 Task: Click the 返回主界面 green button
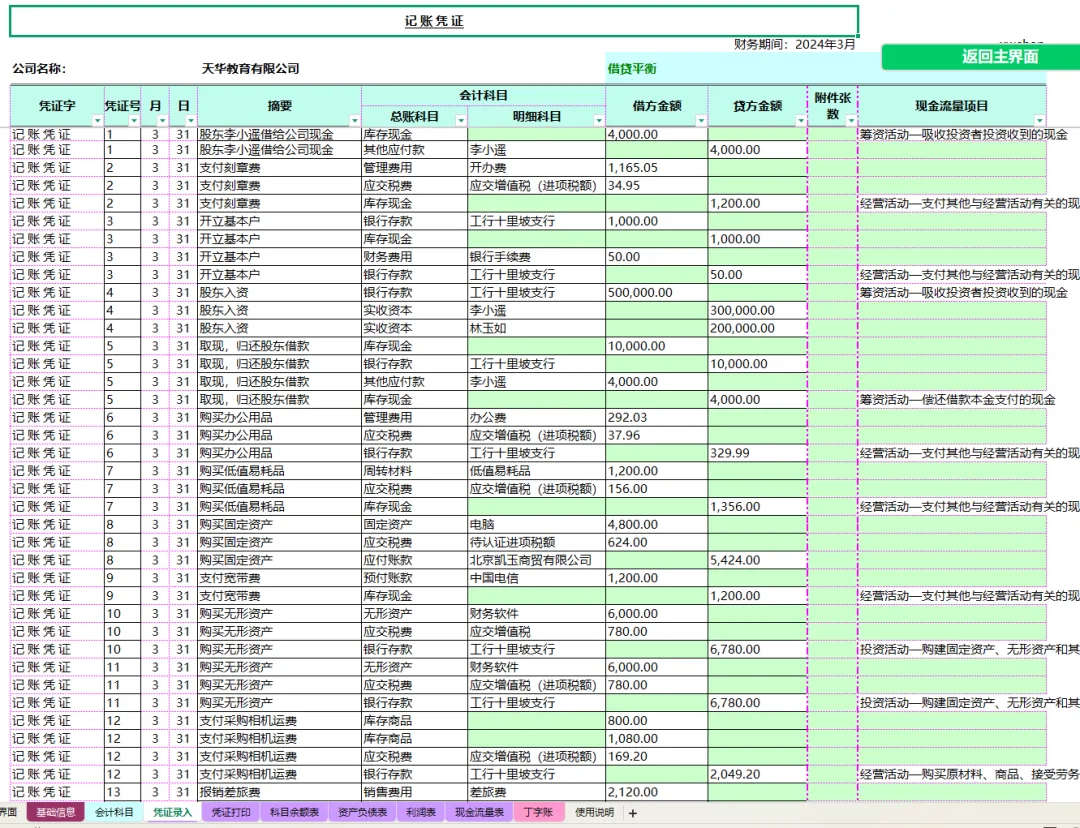tap(981, 57)
